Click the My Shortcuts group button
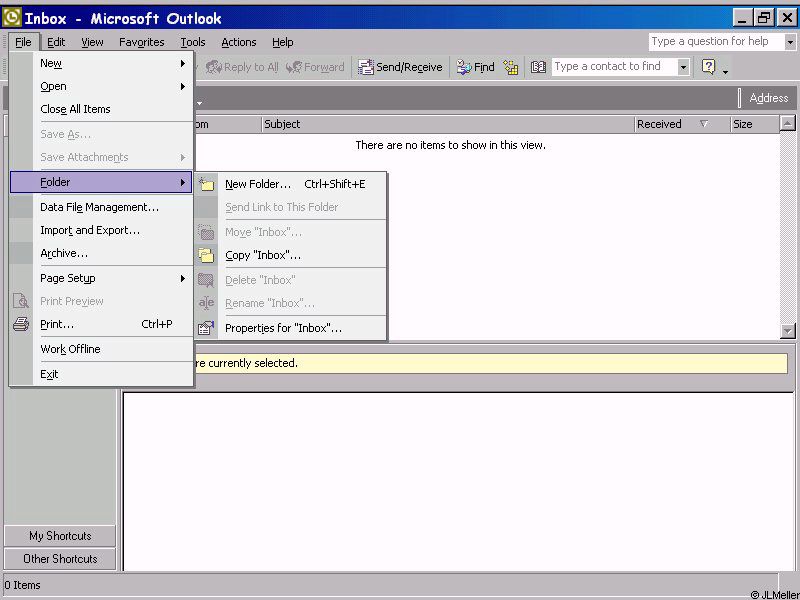This screenshot has width=800, height=600. (x=60, y=536)
